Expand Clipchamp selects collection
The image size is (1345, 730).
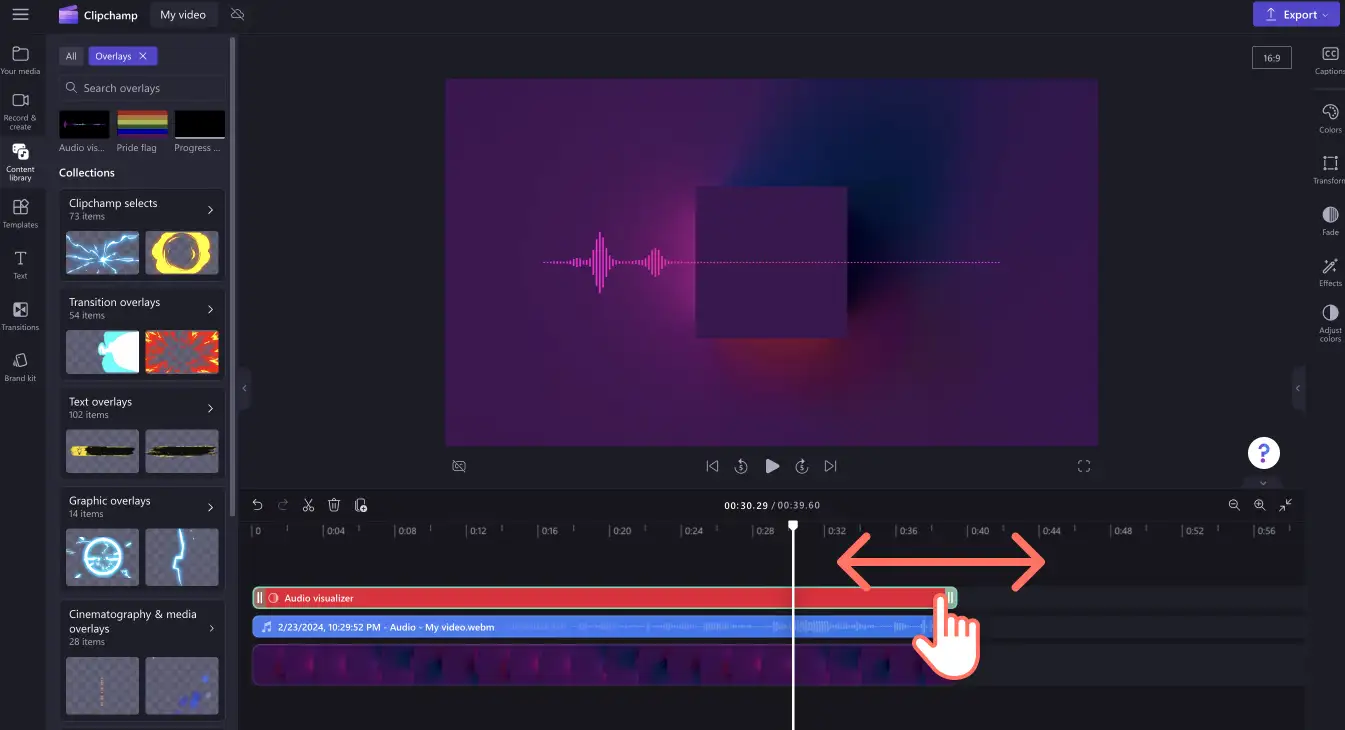coord(210,210)
